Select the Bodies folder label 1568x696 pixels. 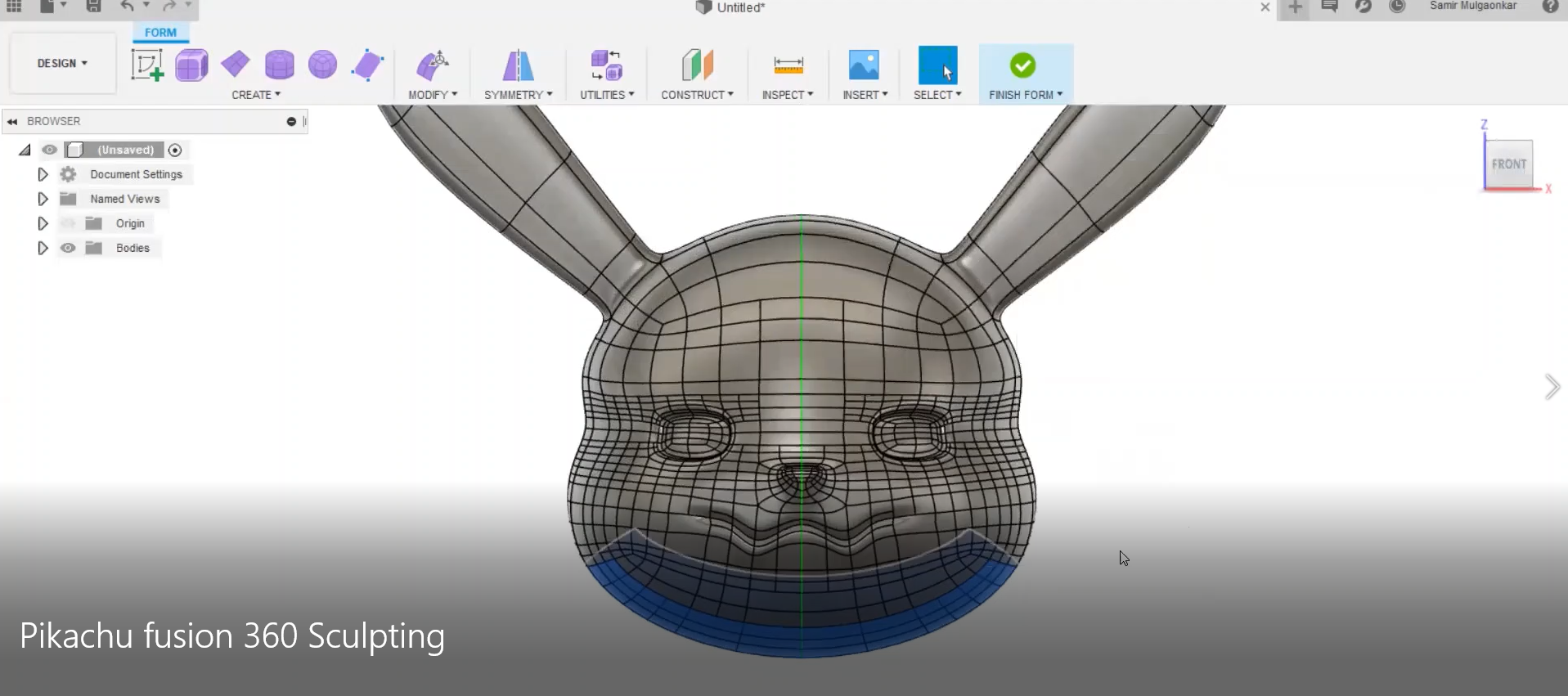click(133, 248)
